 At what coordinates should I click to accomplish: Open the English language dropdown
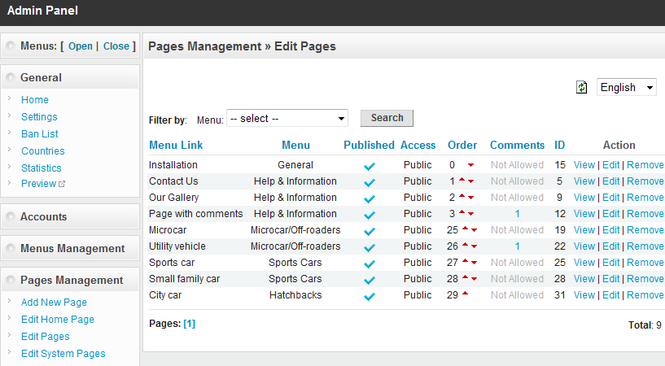point(626,87)
